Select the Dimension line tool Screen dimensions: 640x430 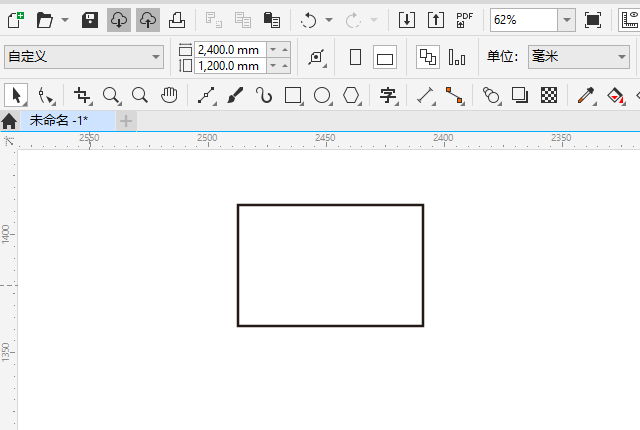[425, 96]
